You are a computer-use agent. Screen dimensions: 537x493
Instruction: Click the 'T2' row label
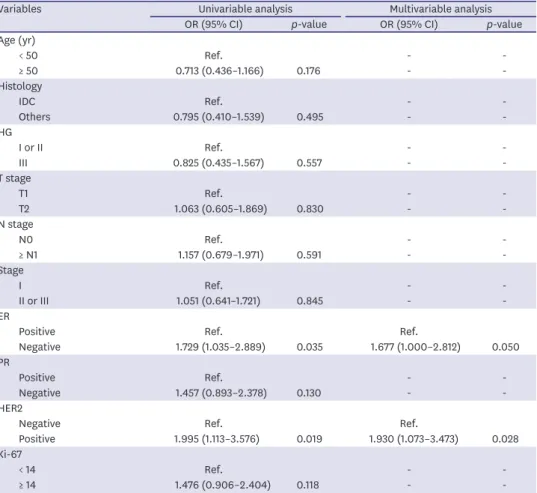pyautogui.click(x=24, y=209)
